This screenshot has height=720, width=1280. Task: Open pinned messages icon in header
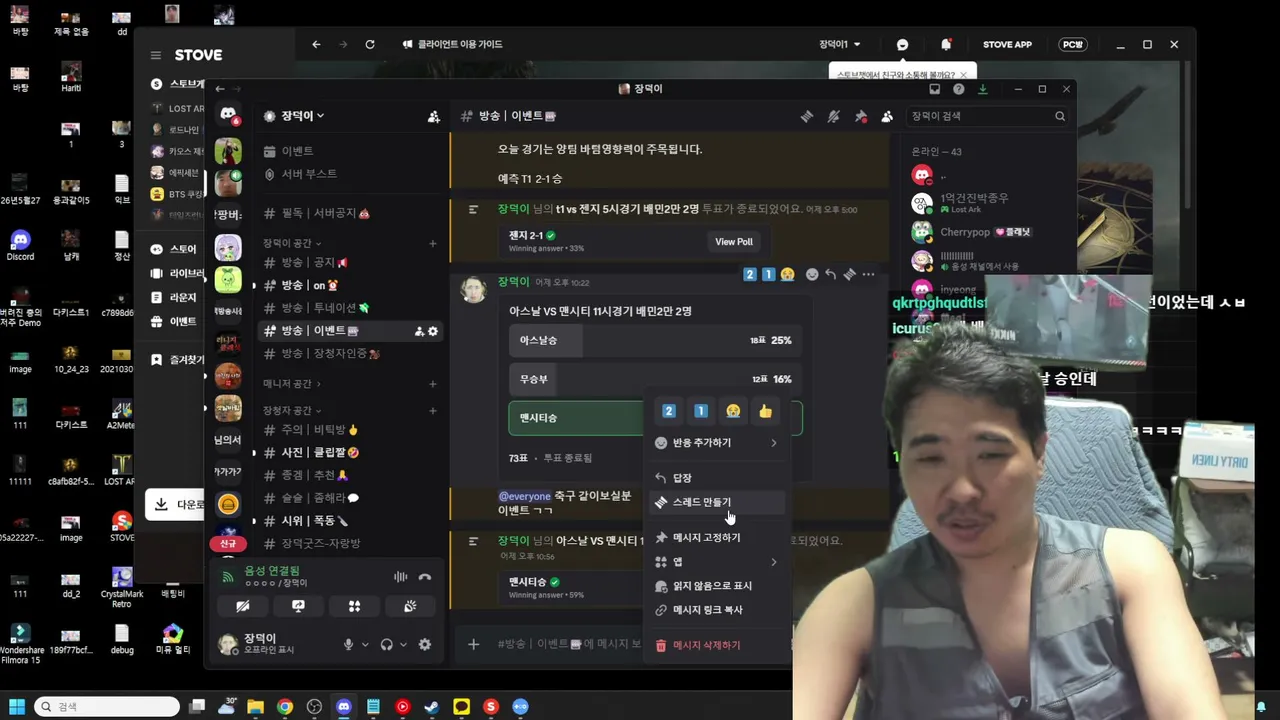[861, 116]
